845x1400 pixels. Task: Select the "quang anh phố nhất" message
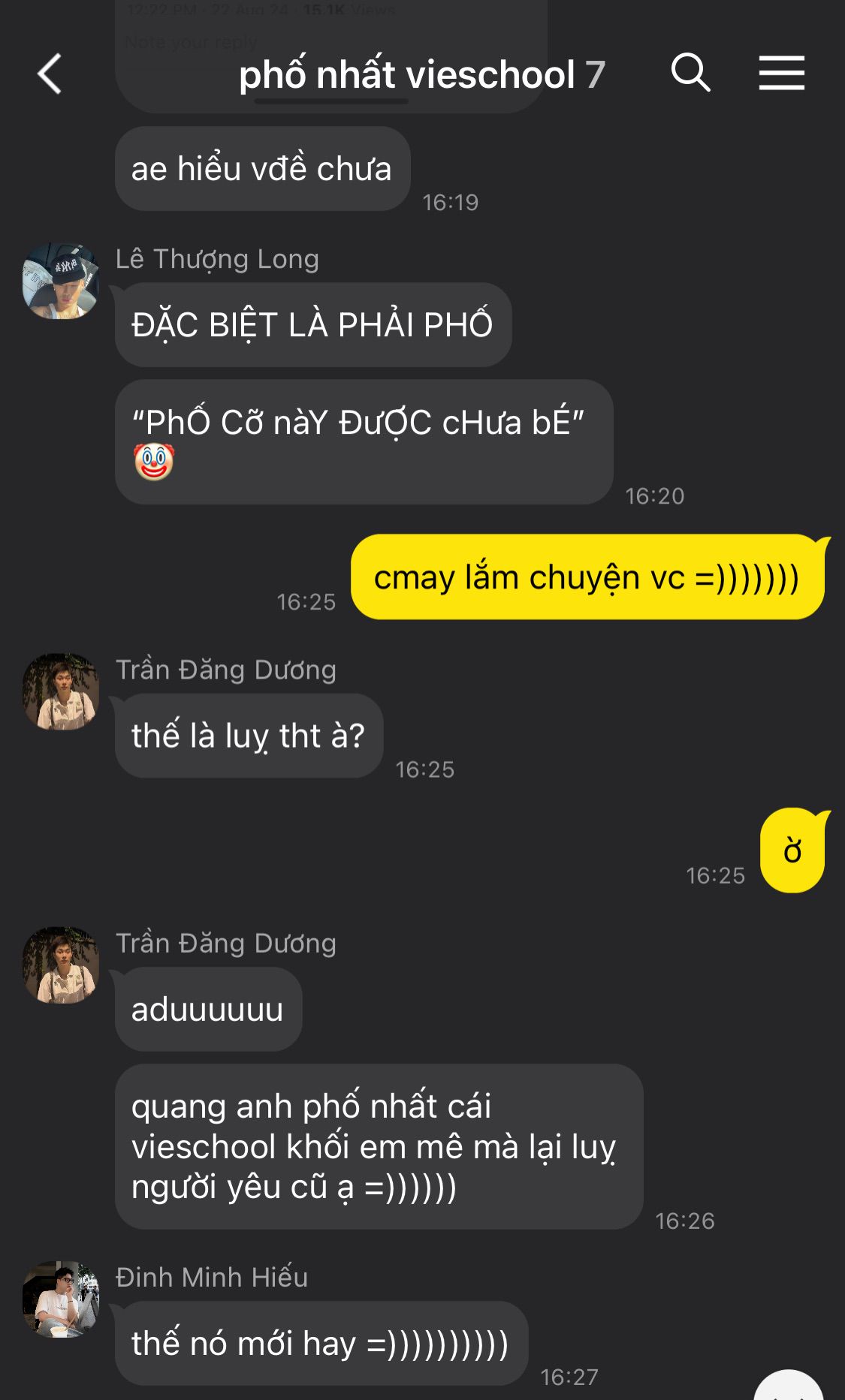tap(379, 1146)
